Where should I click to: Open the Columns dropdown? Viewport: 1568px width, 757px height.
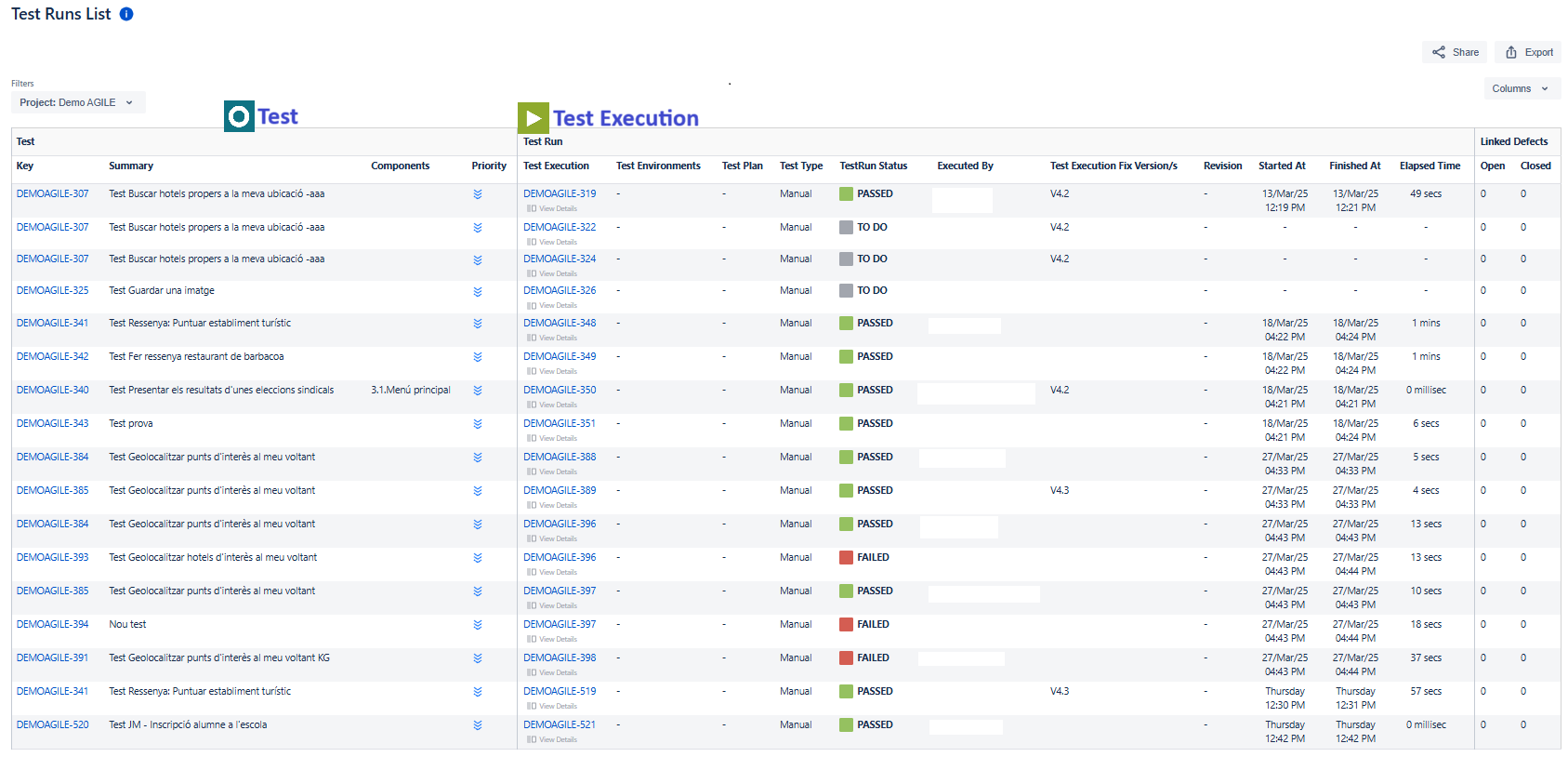click(x=1522, y=89)
